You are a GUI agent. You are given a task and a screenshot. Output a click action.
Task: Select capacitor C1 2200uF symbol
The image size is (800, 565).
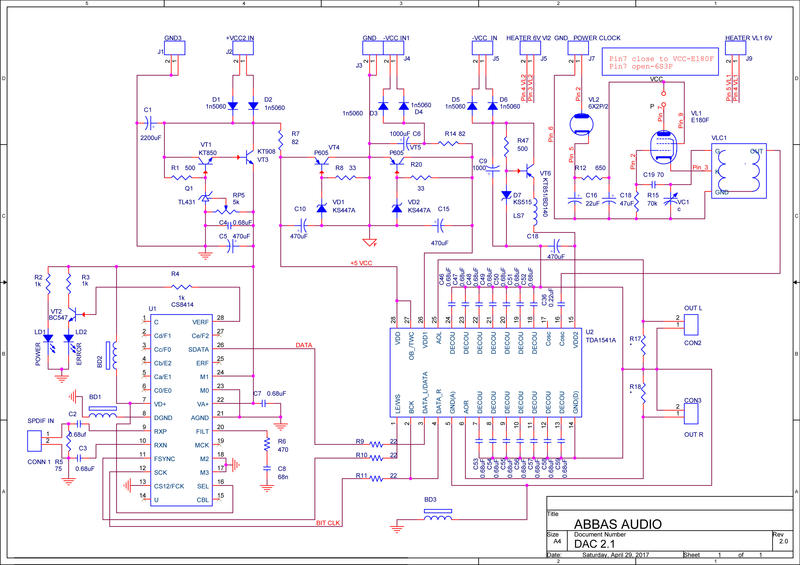(x=148, y=123)
